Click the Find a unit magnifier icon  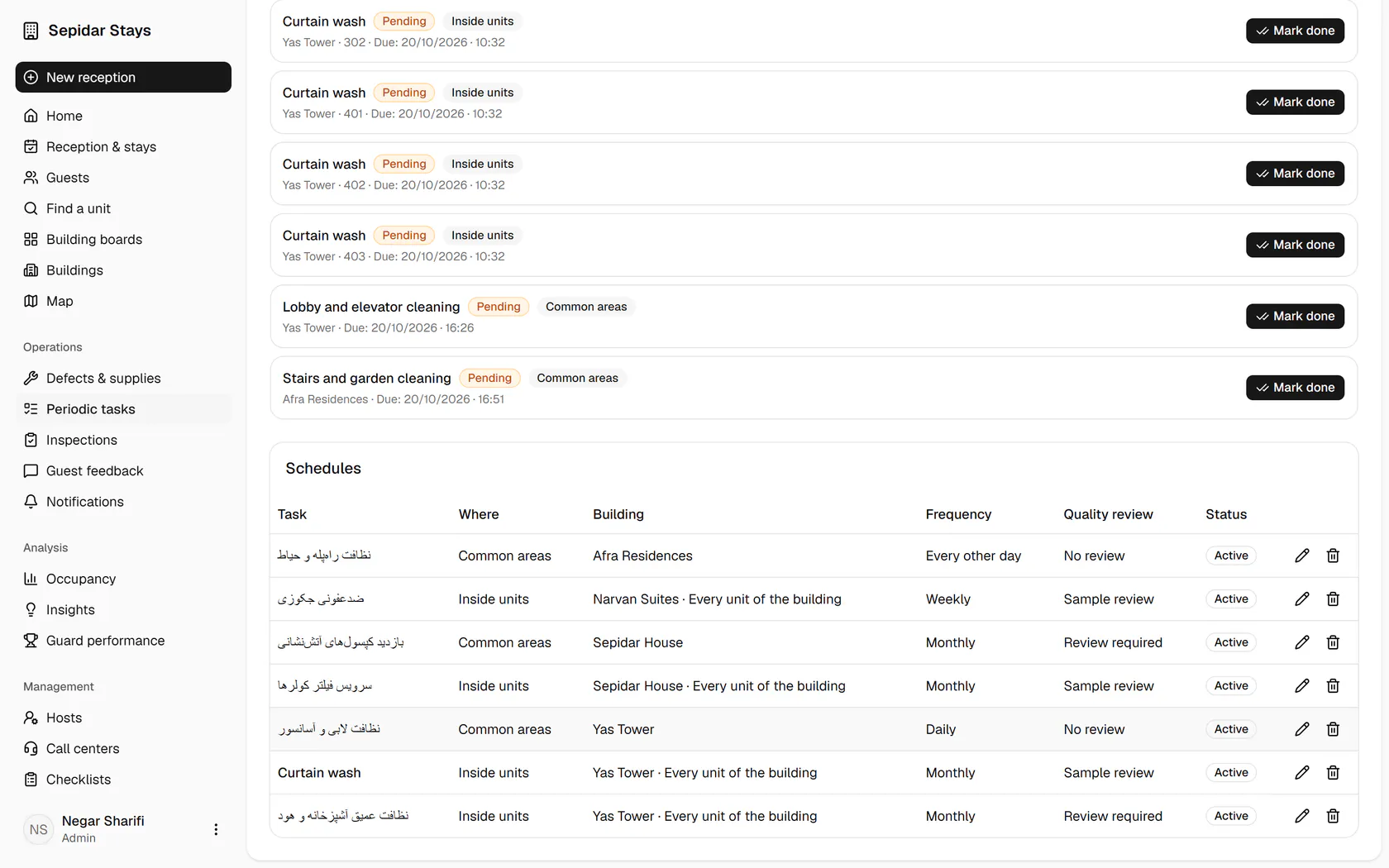[31, 208]
